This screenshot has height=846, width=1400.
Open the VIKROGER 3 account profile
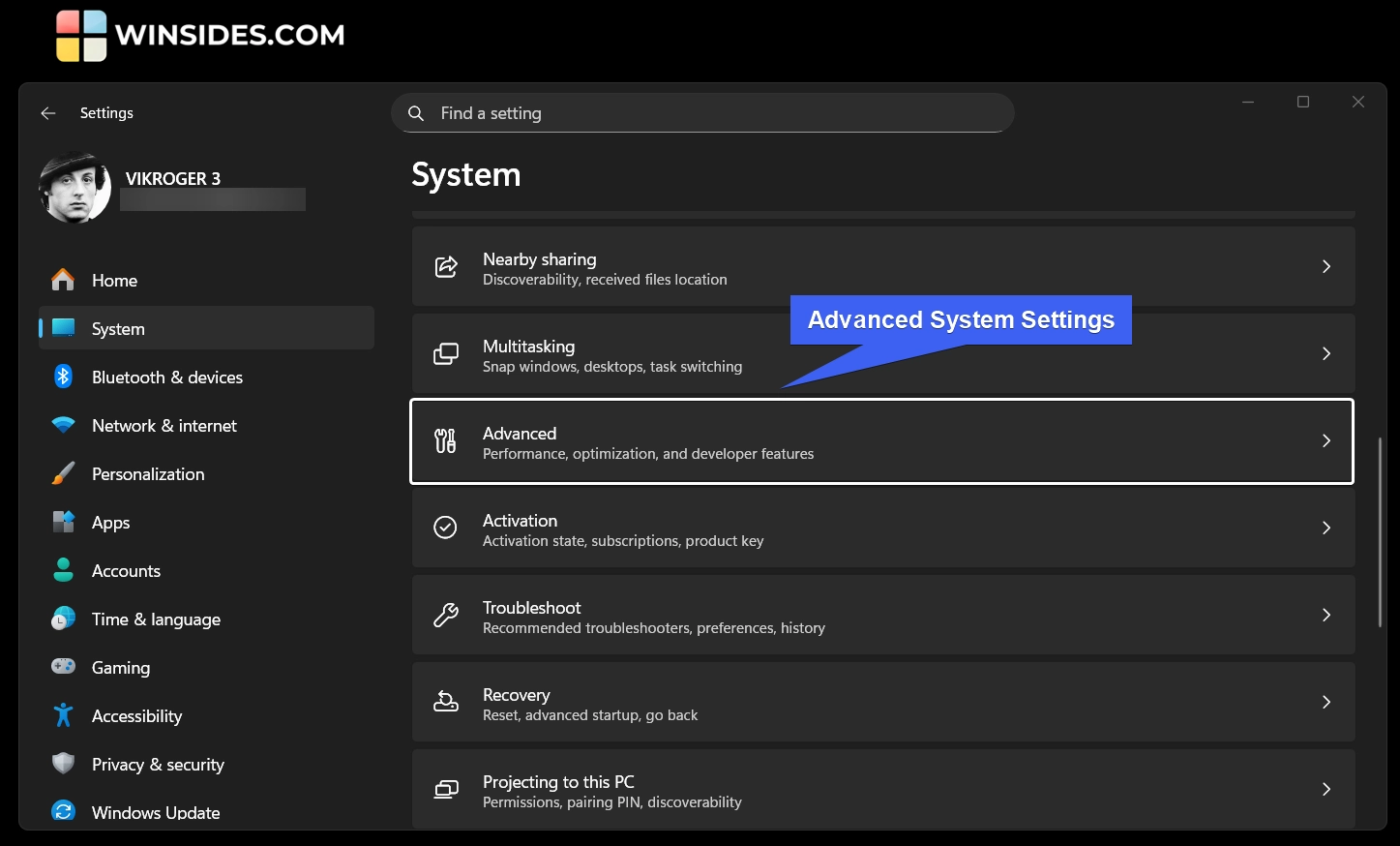click(x=75, y=187)
